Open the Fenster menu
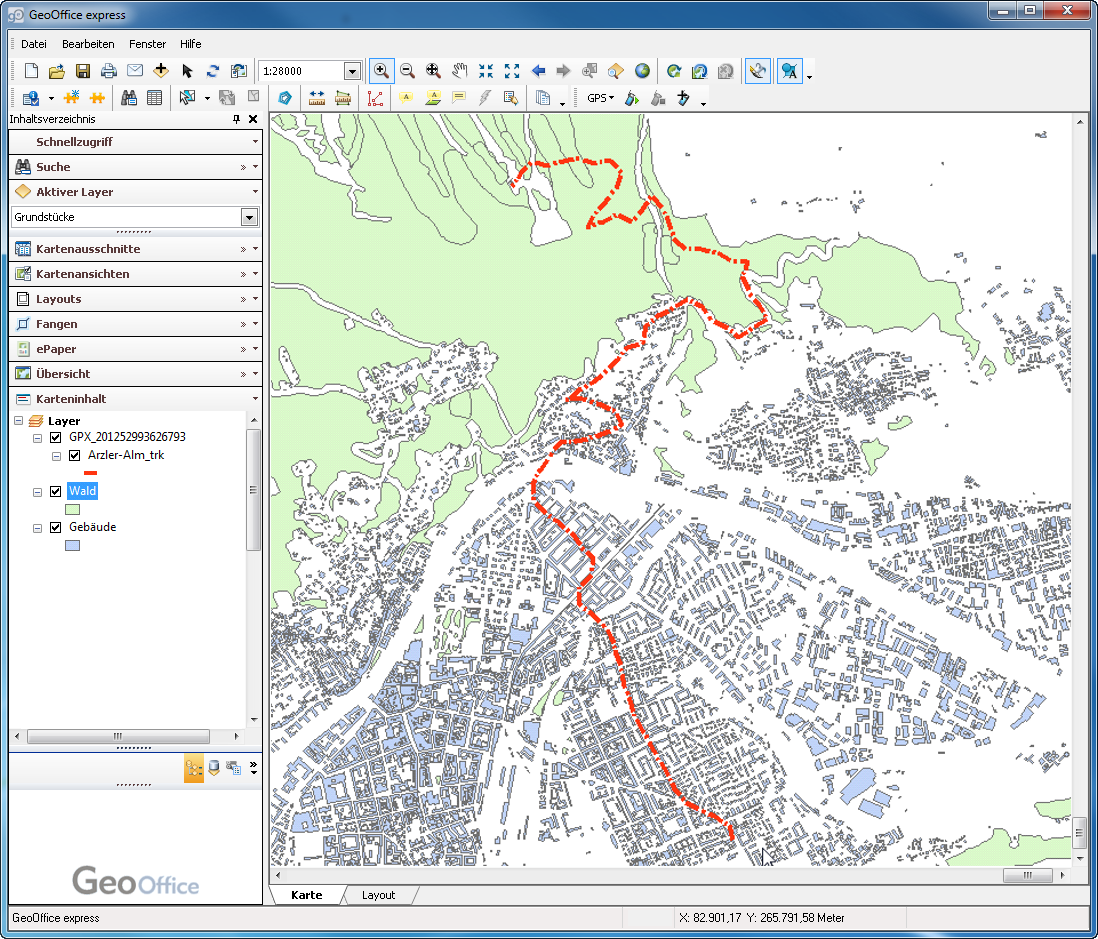 pyautogui.click(x=147, y=44)
